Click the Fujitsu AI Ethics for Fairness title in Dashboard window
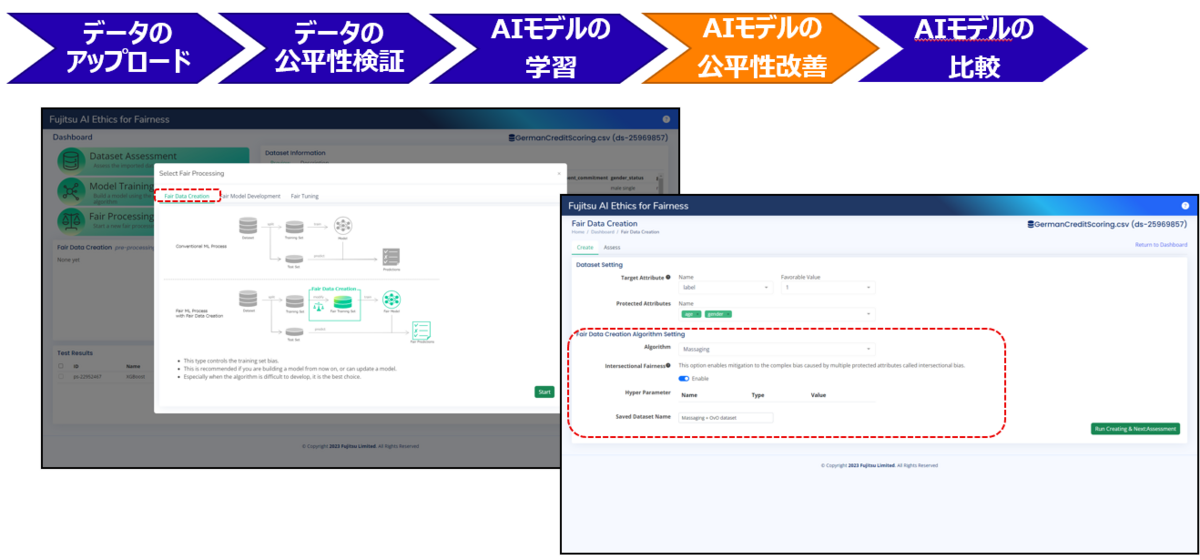The height and width of the screenshot is (560, 1200). coord(110,119)
